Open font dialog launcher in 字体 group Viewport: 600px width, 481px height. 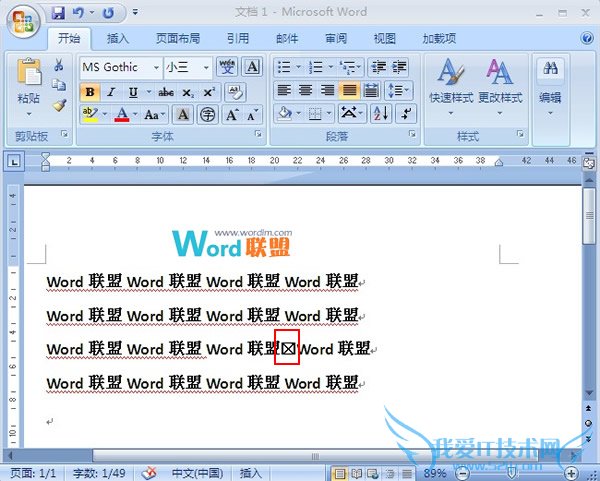(x=258, y=134)
